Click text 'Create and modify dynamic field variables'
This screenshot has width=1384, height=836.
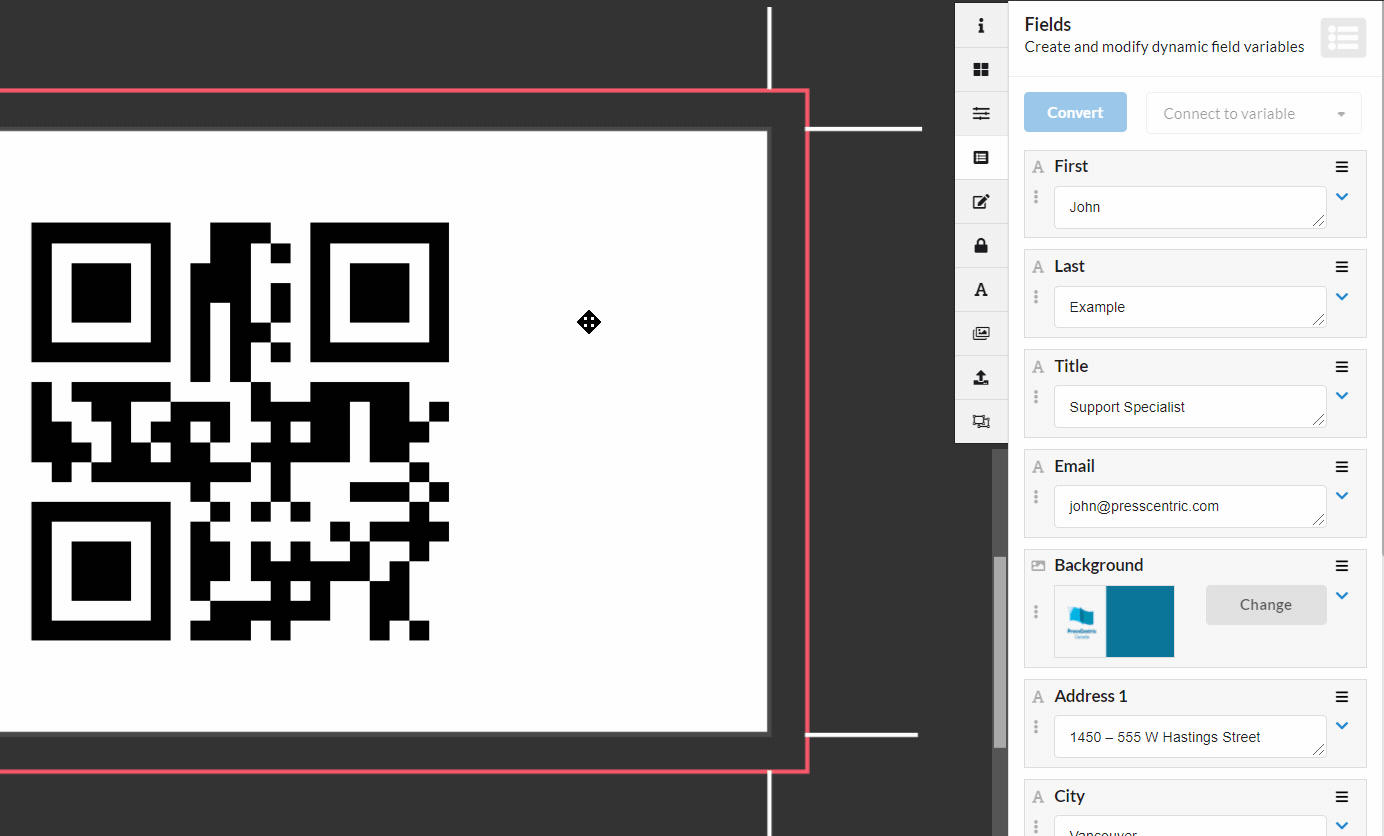[1164, 47]
